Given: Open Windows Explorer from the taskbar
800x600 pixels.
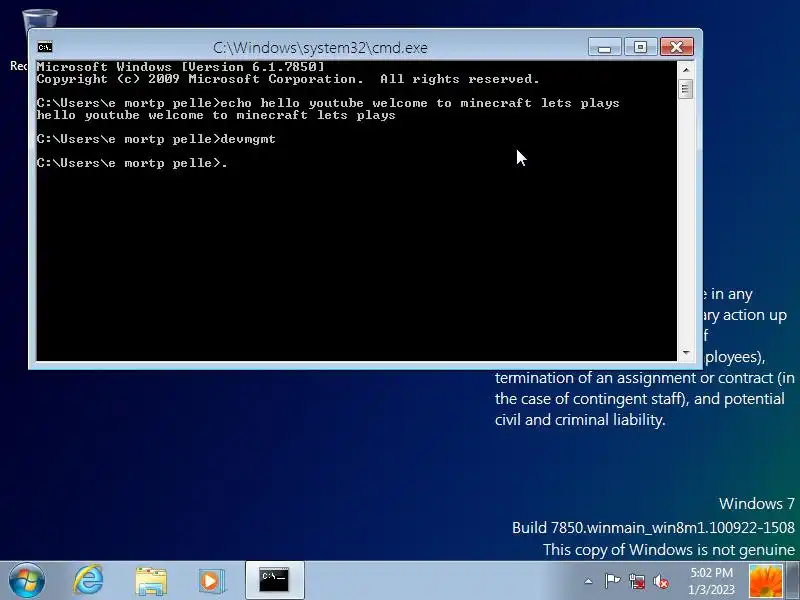Looking at the screenshot, I should click(x=151, y=581).
